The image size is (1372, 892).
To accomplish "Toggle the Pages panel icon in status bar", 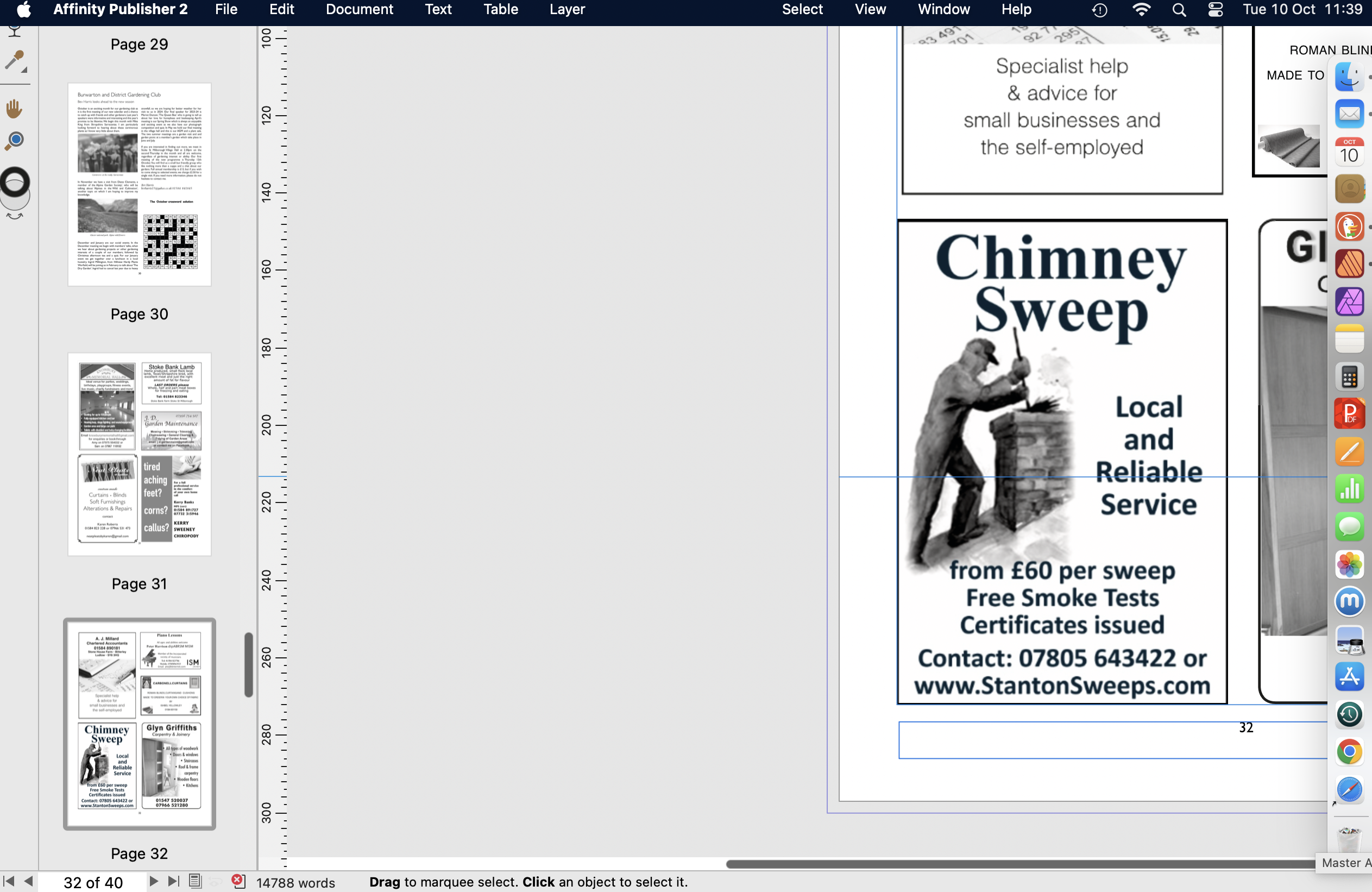I will pos(196,882).
